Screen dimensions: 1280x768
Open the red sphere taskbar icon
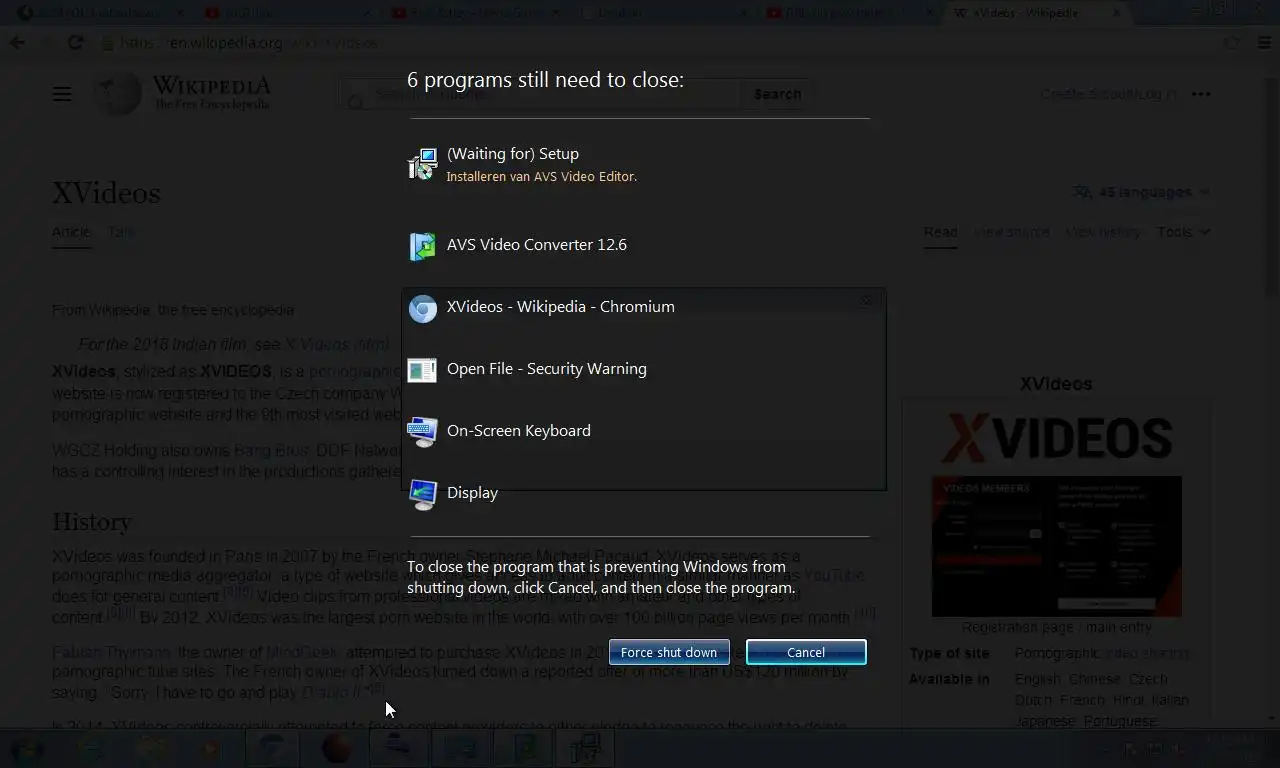pyautogui.click(x=337, y=748)
